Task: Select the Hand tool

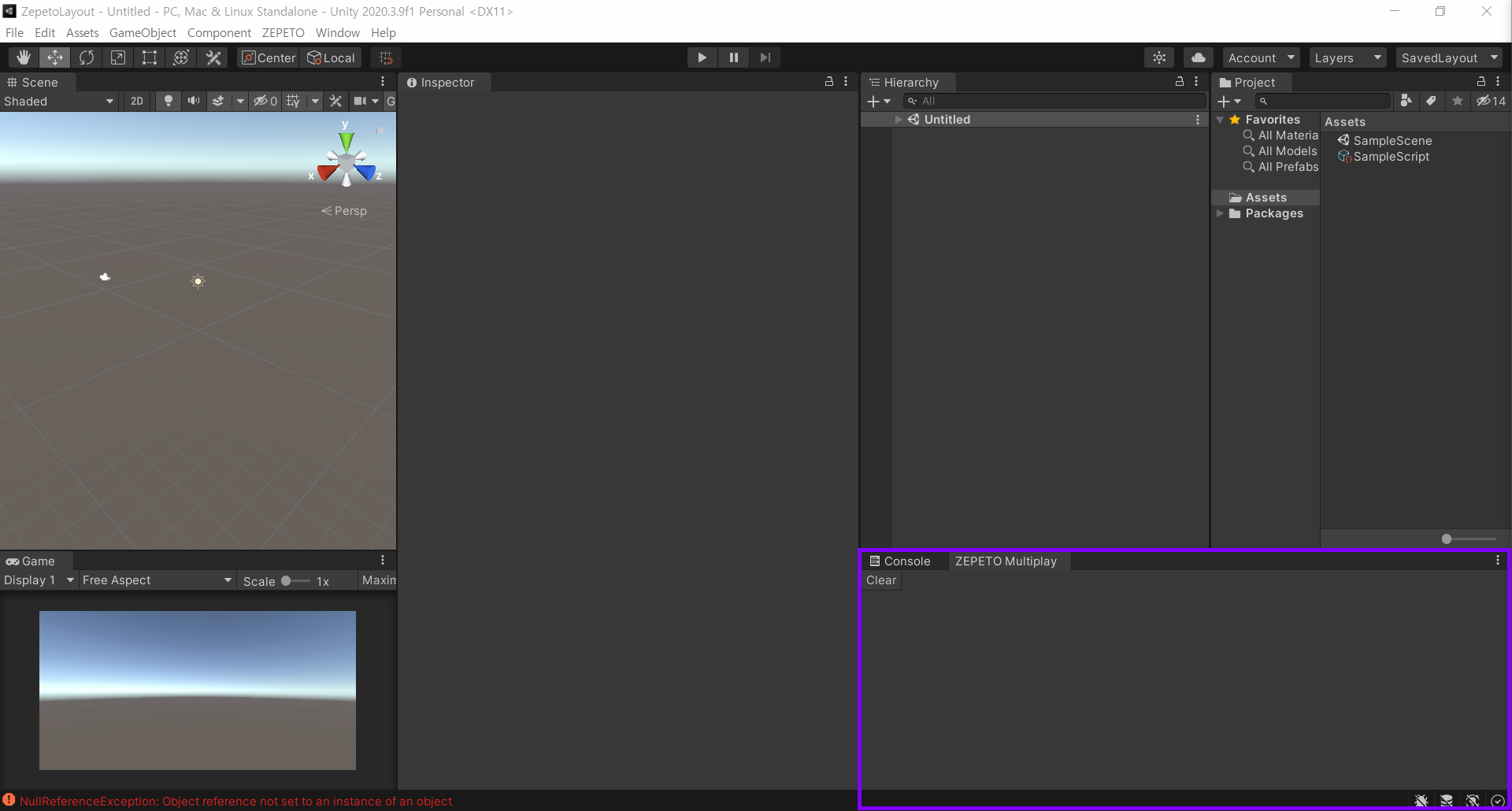Action: pos(24,57)
